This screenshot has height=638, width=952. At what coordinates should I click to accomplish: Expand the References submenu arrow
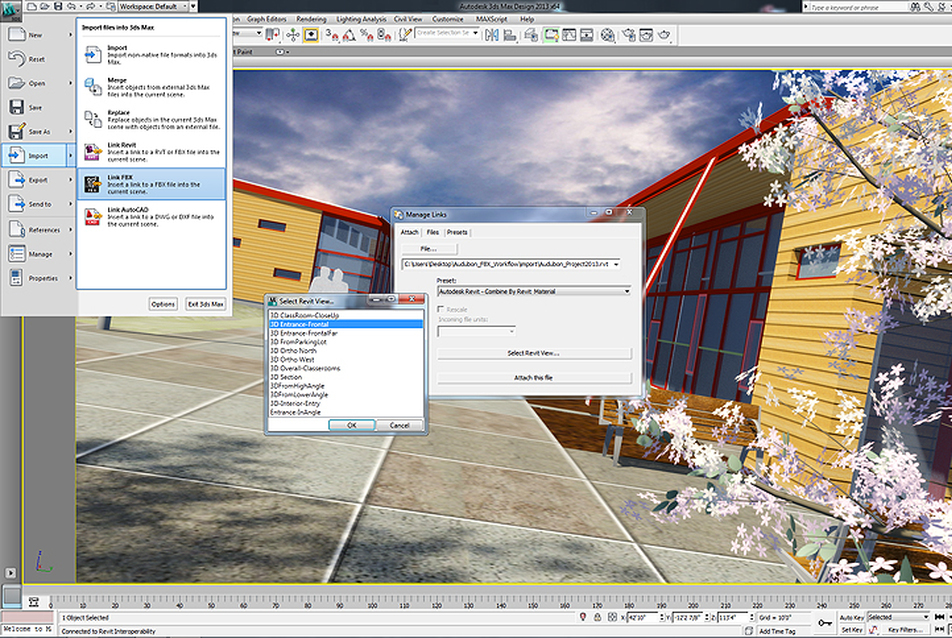point(70,229)
